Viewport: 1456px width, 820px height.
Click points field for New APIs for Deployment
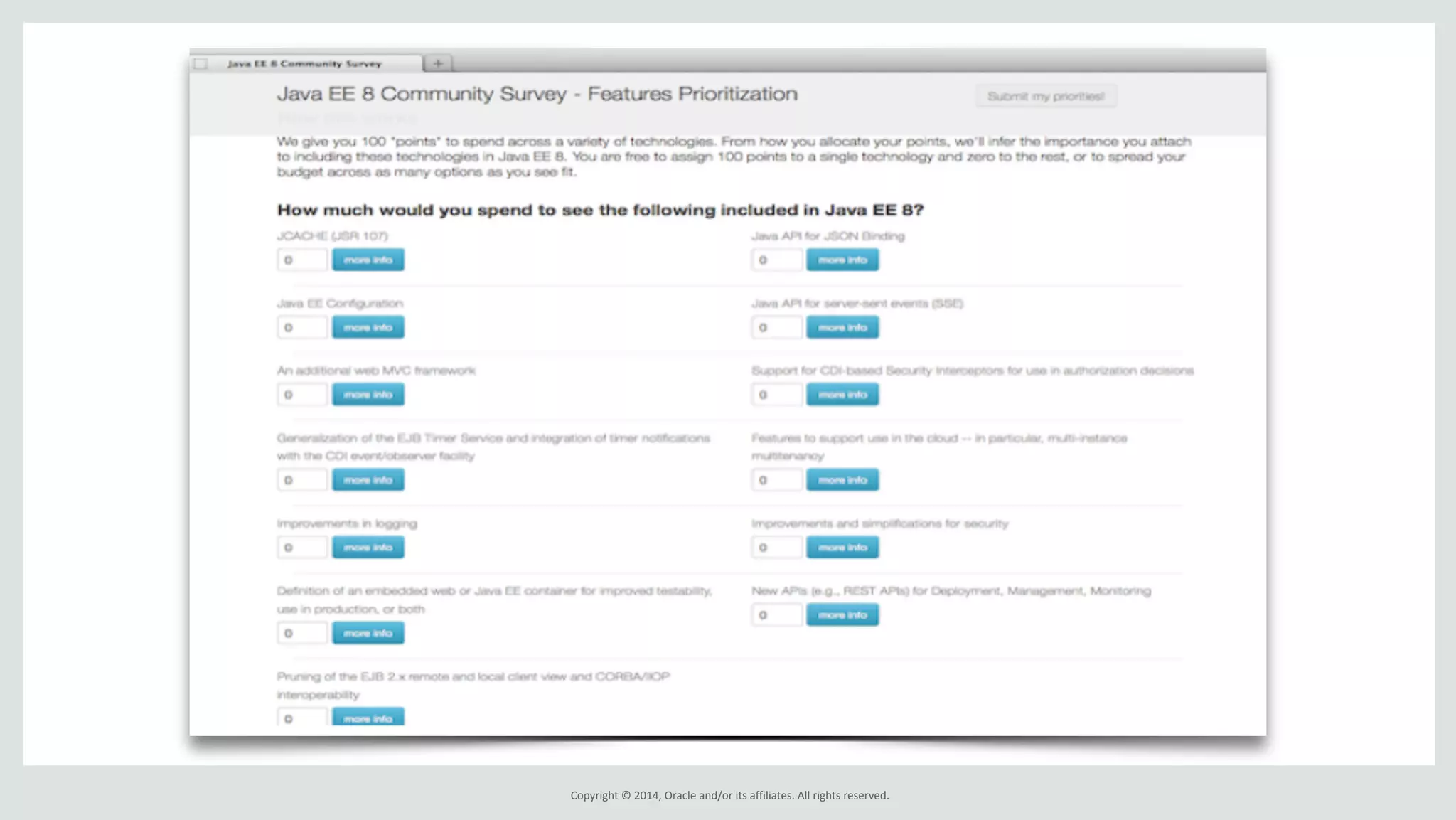(777, 614)
